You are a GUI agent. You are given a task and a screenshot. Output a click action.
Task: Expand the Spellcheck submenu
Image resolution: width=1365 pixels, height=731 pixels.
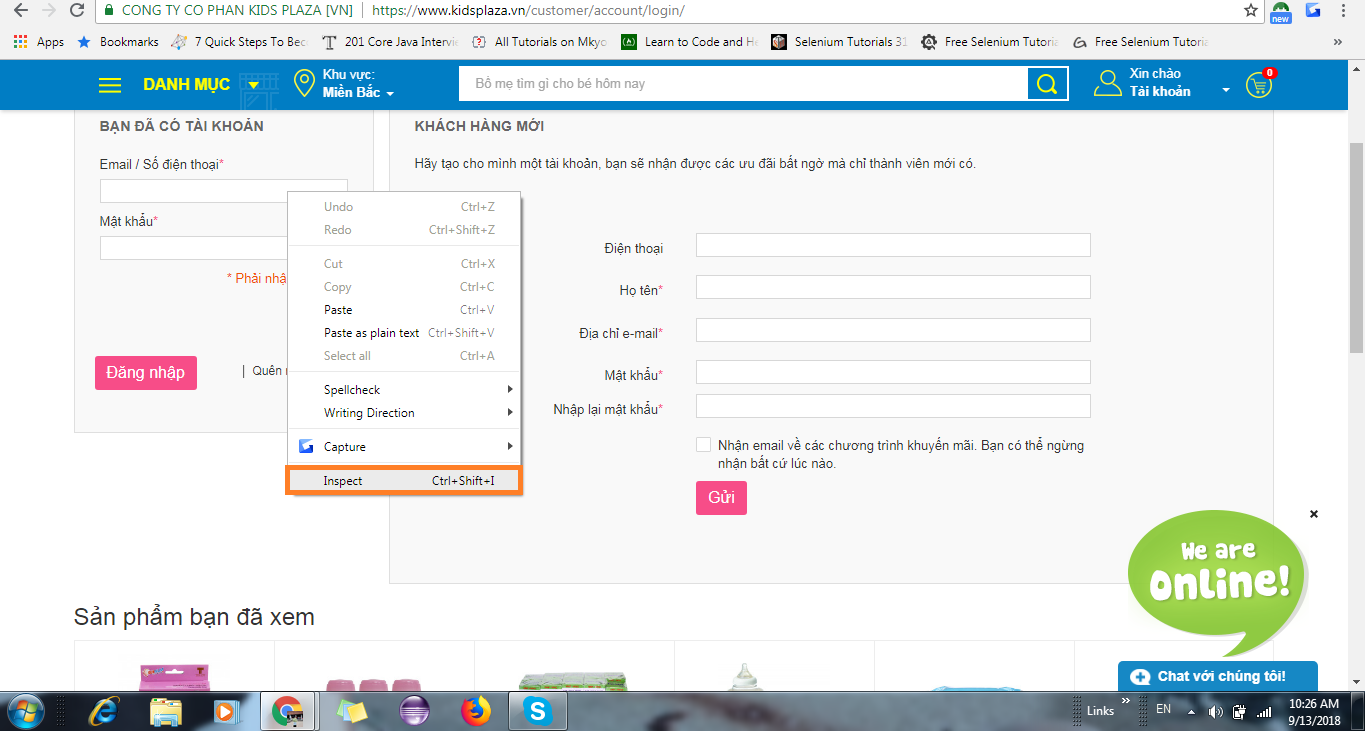click(403, 390)
